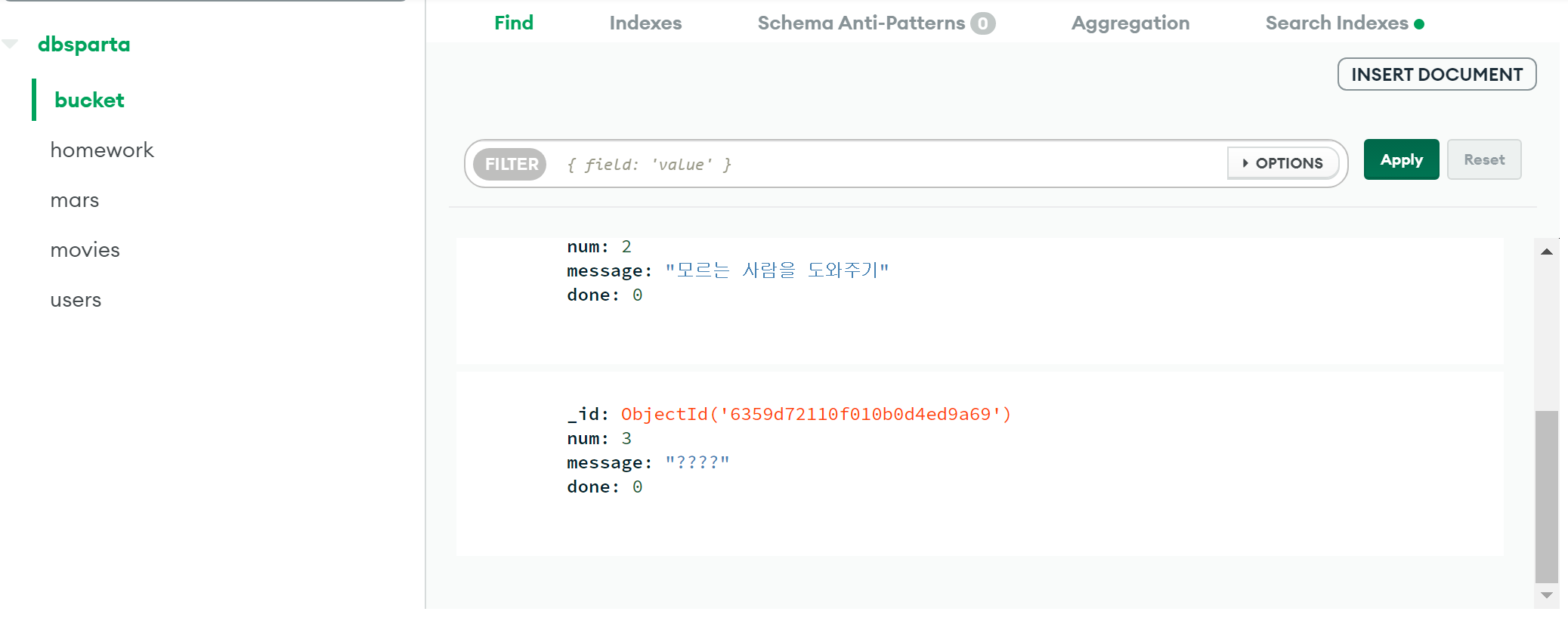The image size is (1568, 627).
Task: Collapse the dbsparta database tree arrow
Action: click(x=10, y=44)
